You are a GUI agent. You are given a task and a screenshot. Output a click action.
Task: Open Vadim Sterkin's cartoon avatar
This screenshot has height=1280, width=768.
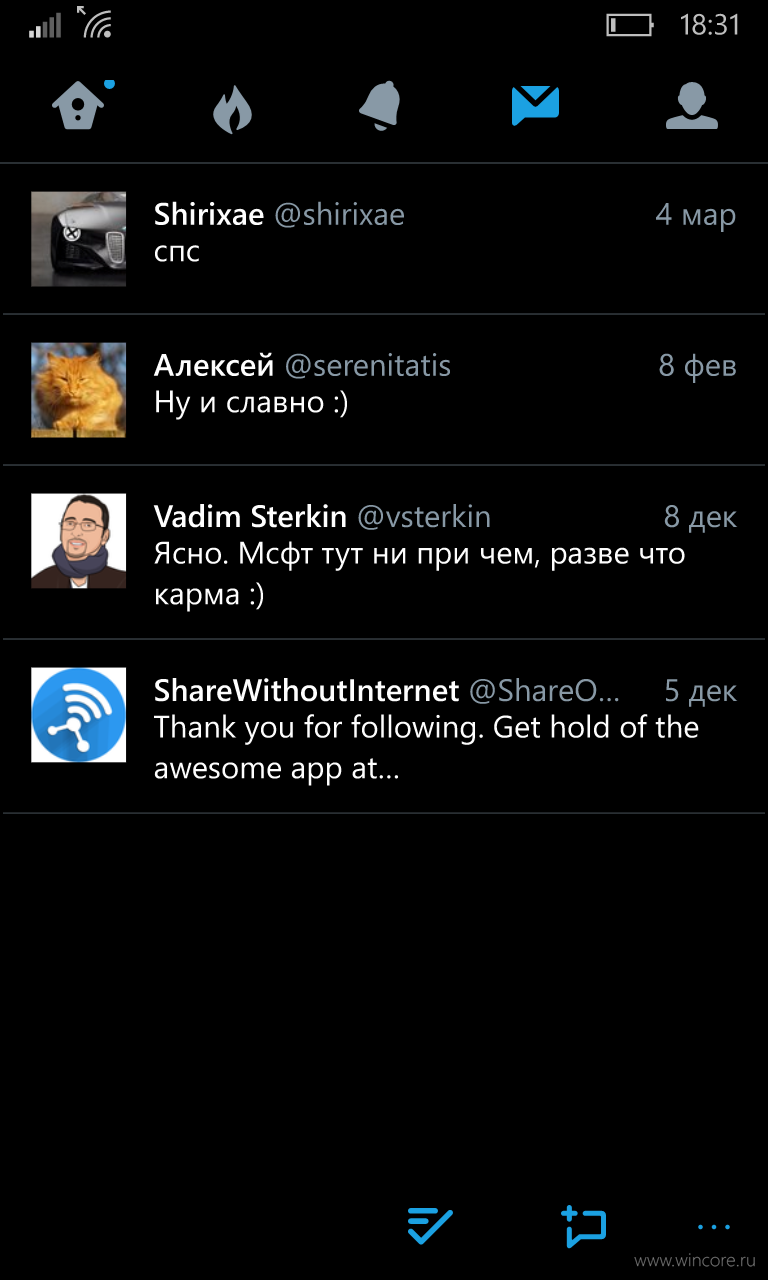79,541
